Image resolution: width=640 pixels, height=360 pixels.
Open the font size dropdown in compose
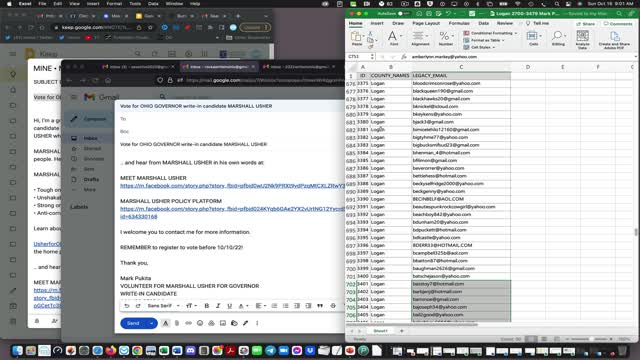(x=191, y=306)
